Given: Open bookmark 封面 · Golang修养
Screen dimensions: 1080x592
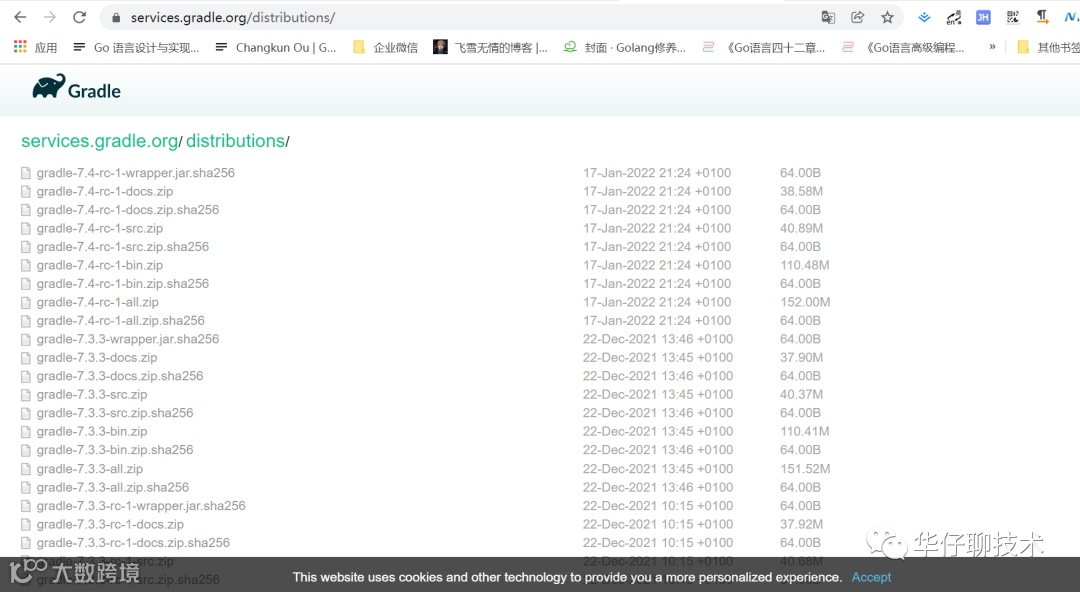Looking at the screenshot, I should (x=625, y=47).
